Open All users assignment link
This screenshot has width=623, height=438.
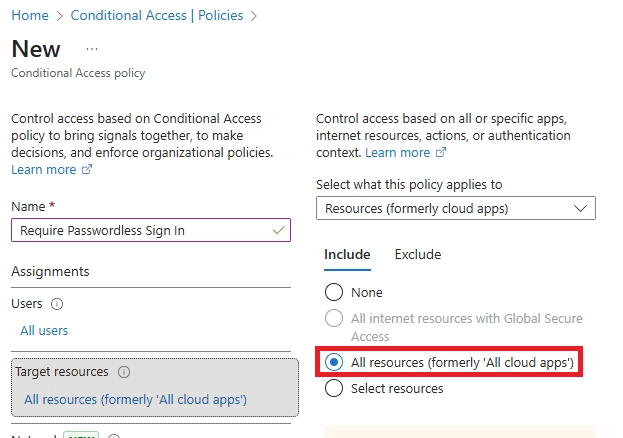[44, 330]
